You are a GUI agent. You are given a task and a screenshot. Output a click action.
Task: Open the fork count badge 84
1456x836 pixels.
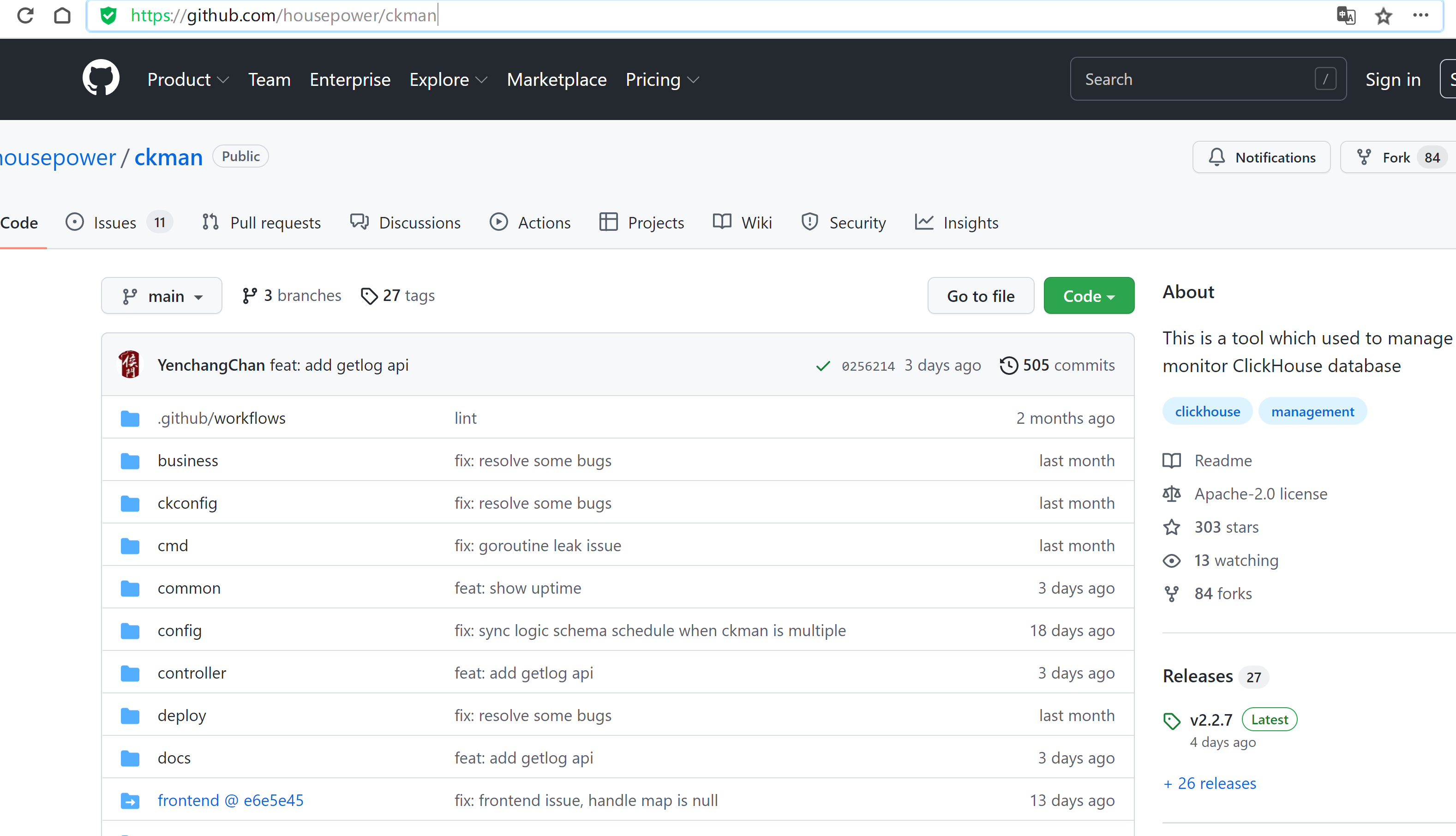click(1432, 158)
